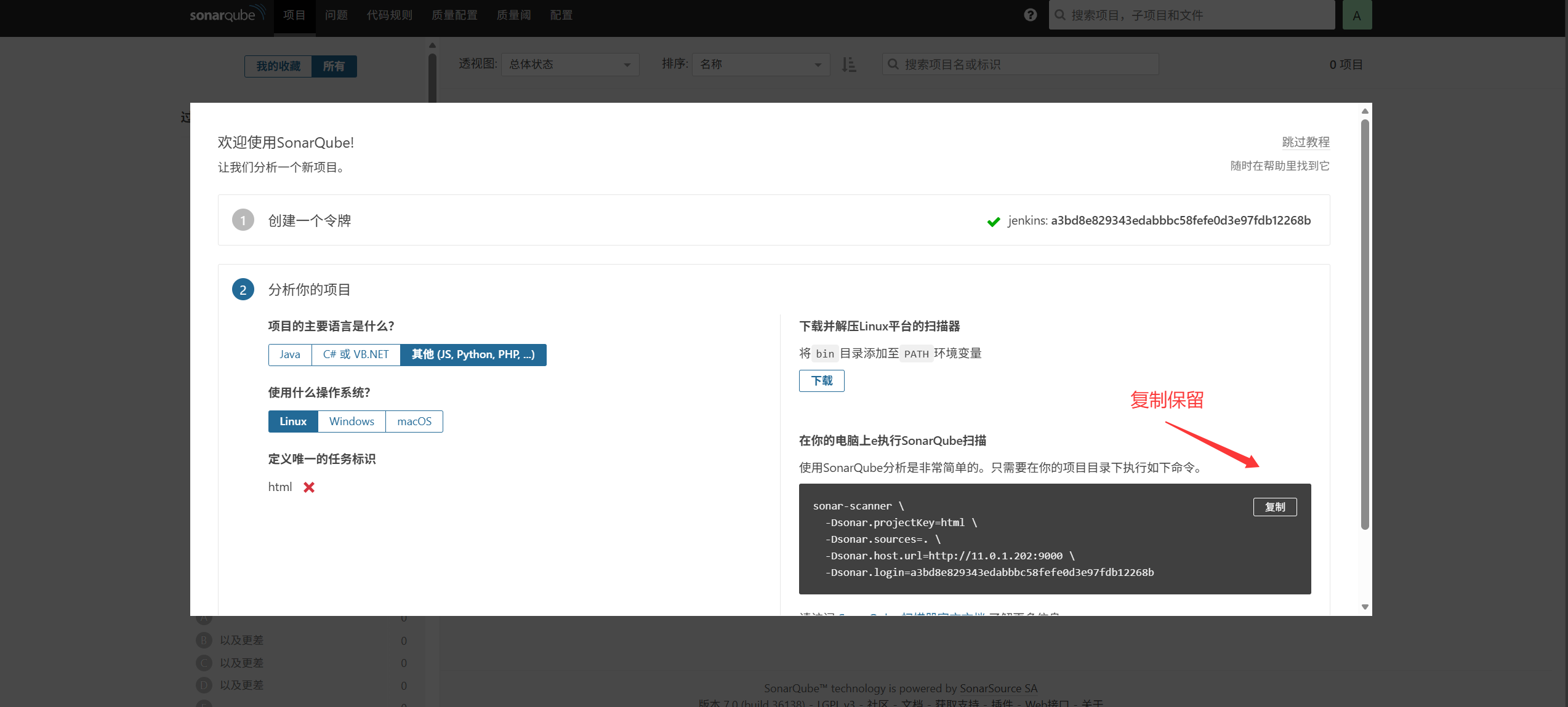The image size is (1568, 707).
Task: Click the 创建一个令牌 step header
Action: coord(310,221)
